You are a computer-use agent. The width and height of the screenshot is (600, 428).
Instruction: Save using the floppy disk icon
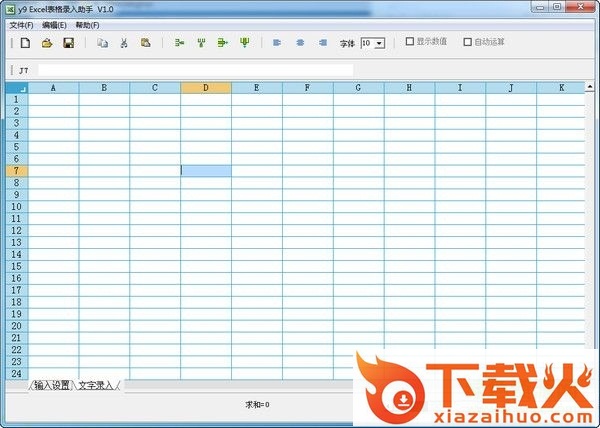[x=68, y=43]
